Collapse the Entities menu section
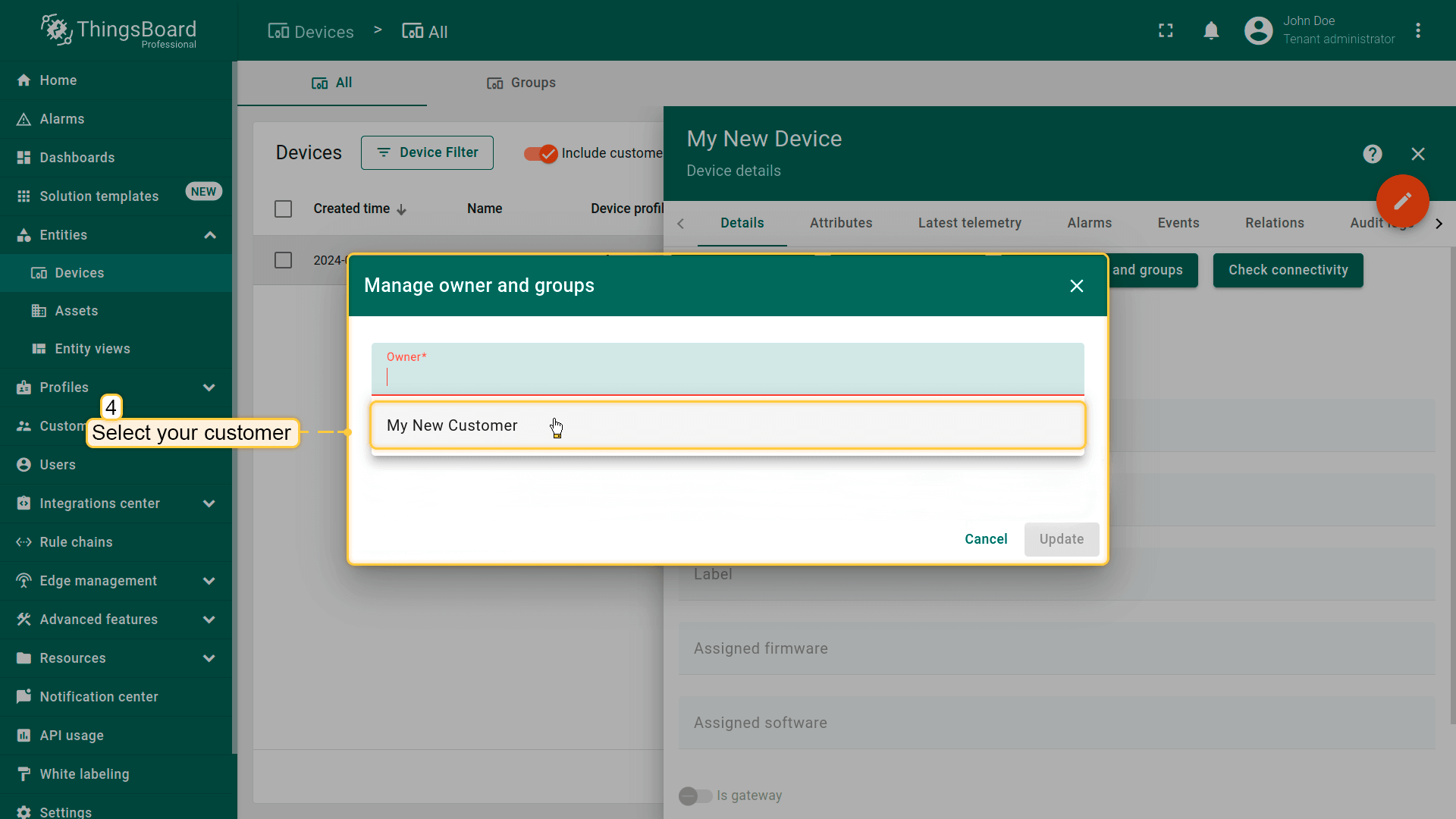Screen dimensions: 1456x819 click(x=210, y=235)
